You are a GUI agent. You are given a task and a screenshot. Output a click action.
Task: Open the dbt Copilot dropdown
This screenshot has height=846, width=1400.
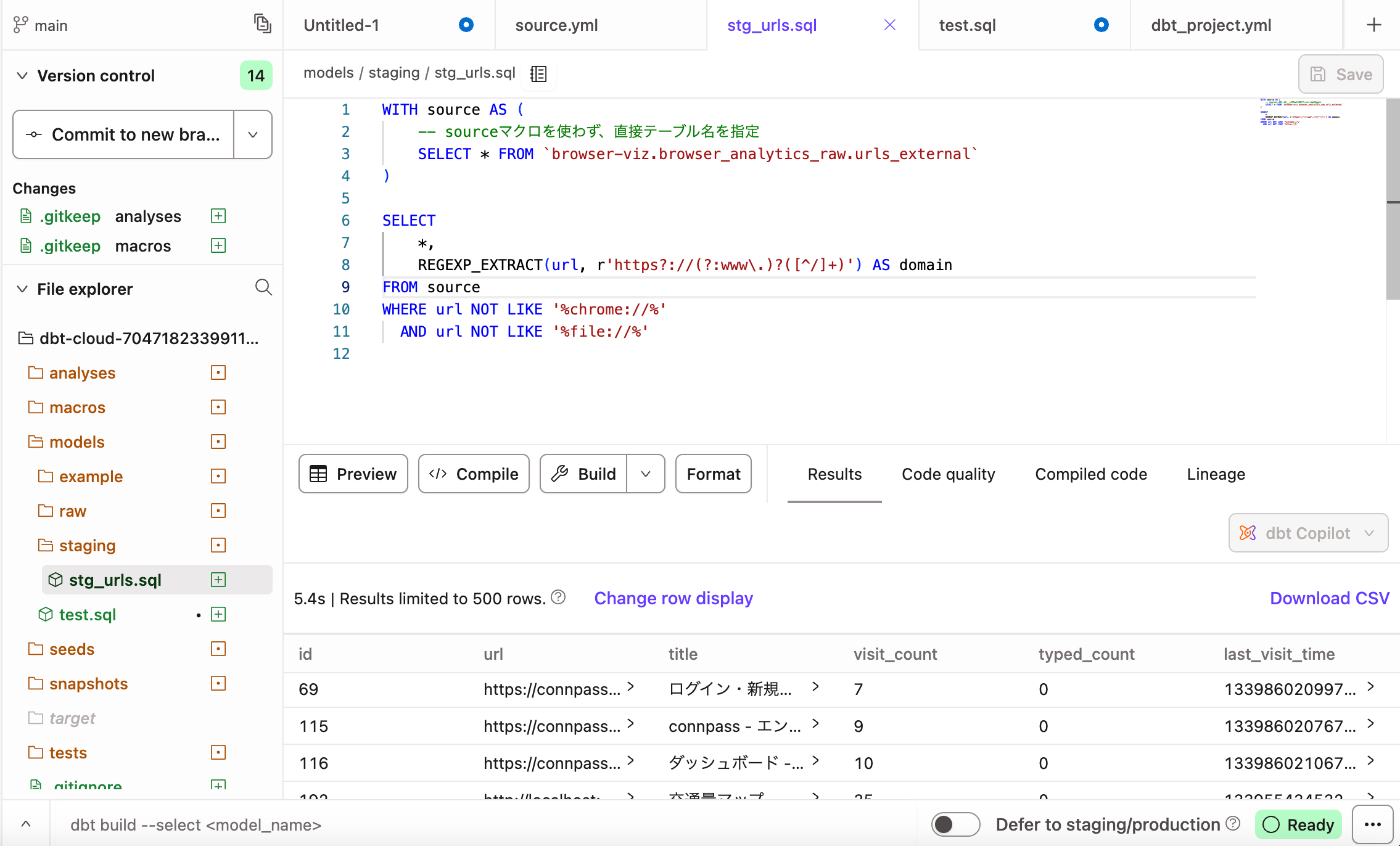coord(1308,533)
